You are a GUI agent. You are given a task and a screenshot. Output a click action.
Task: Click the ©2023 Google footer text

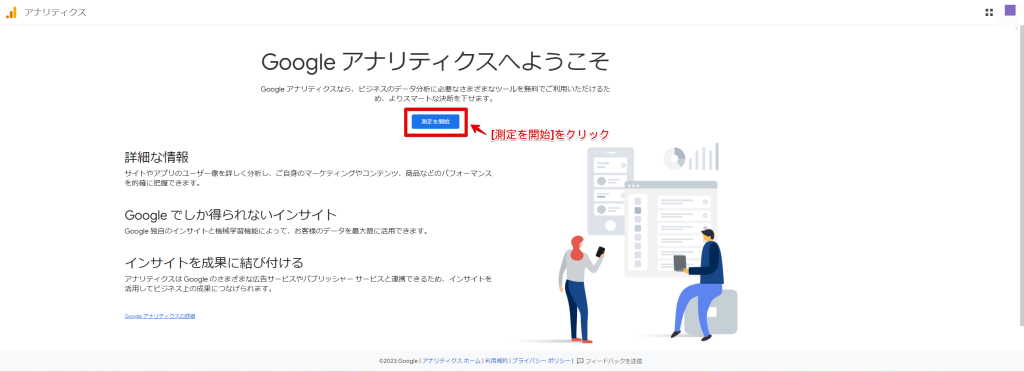[x=398, y=361]
